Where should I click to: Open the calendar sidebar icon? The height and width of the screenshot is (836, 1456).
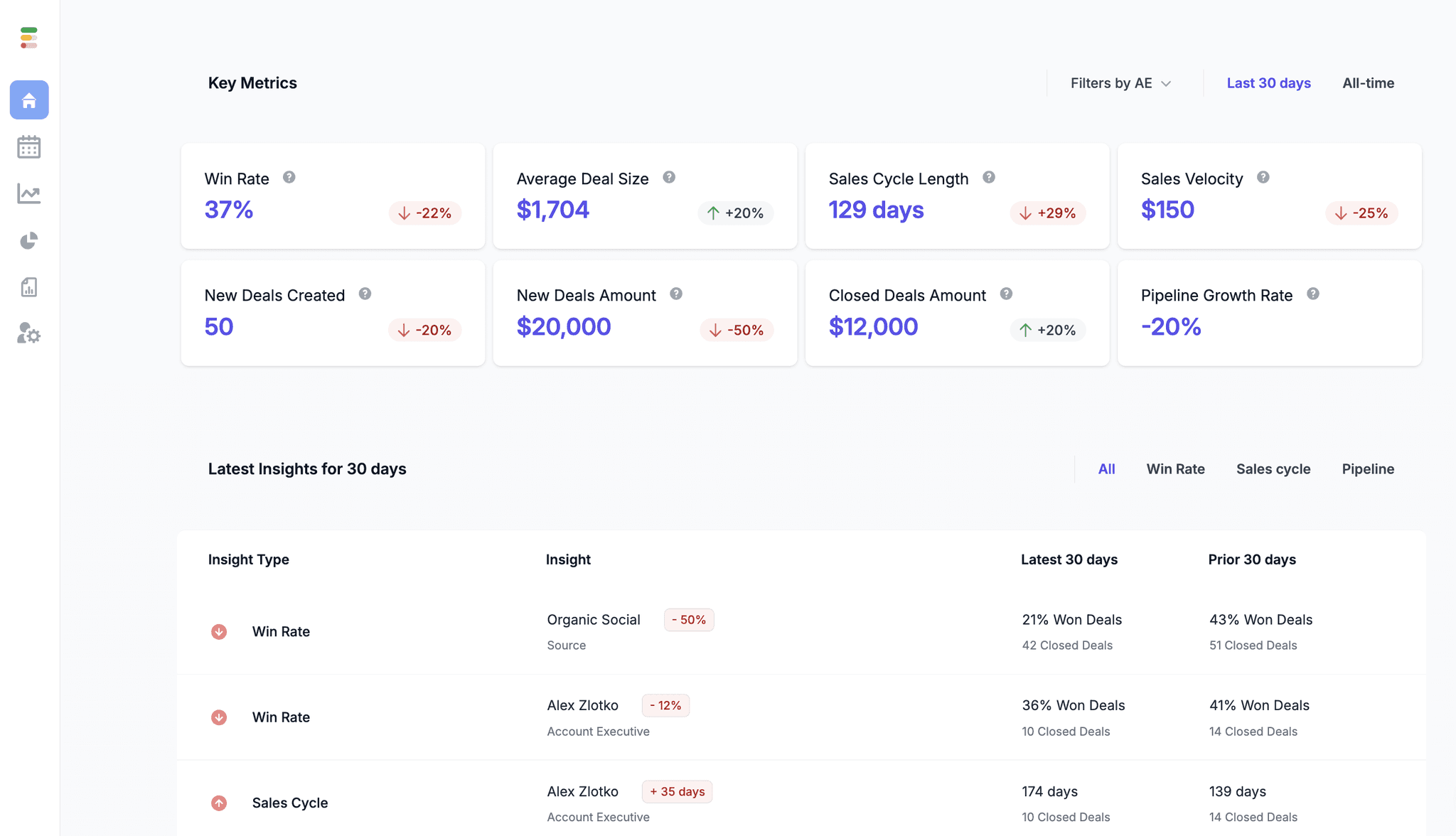click(29, 147)
